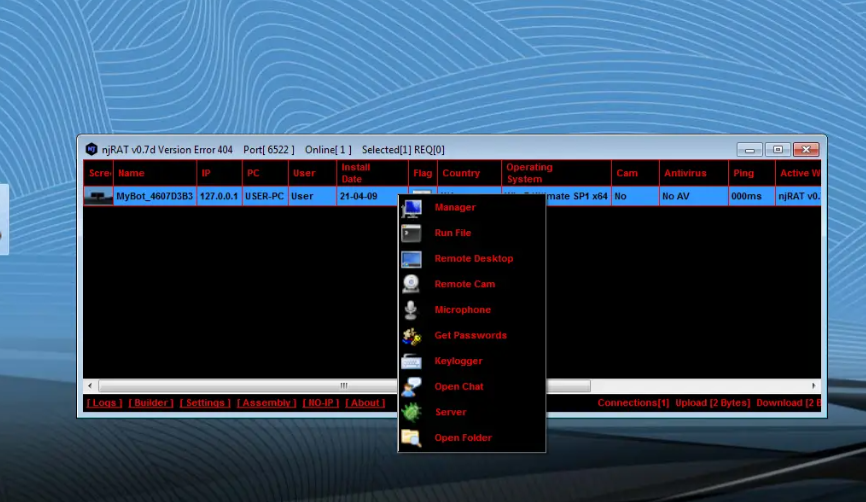Viewport: 866px width, 502px height.
Task: Click the Remote Cam webcam icon
Action: point(411,284)
